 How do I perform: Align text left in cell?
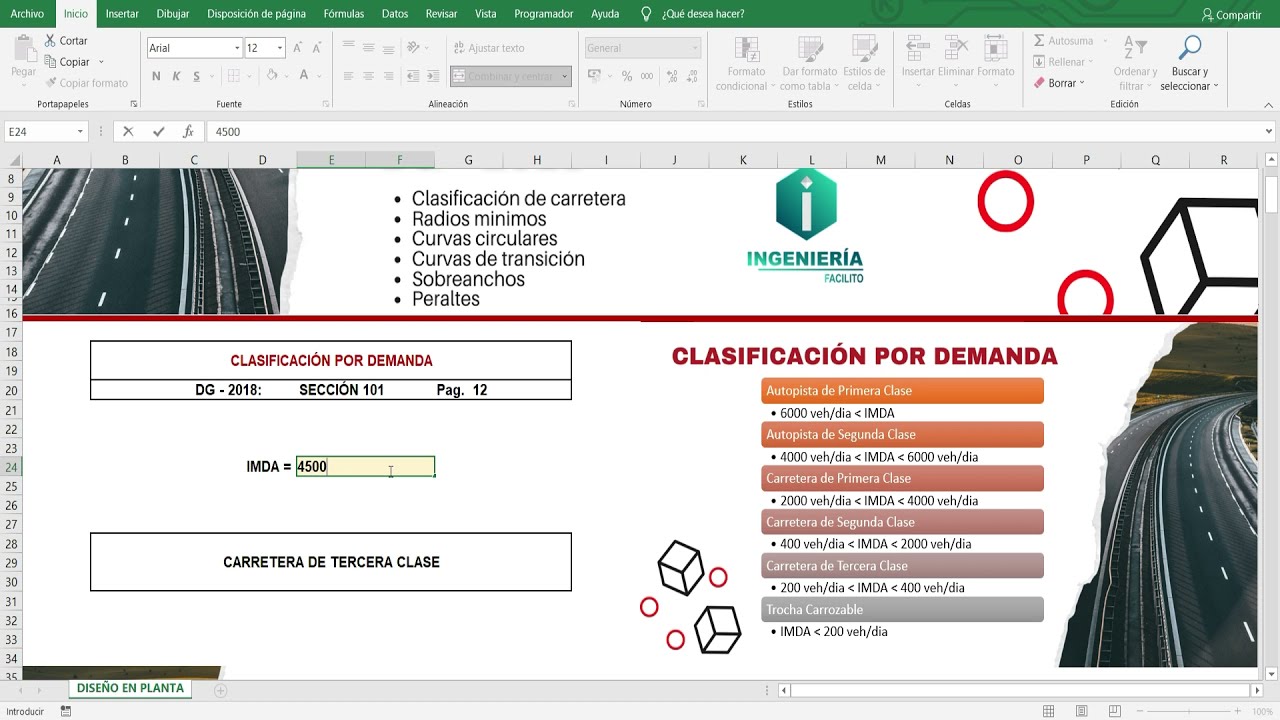click(348, 76)
